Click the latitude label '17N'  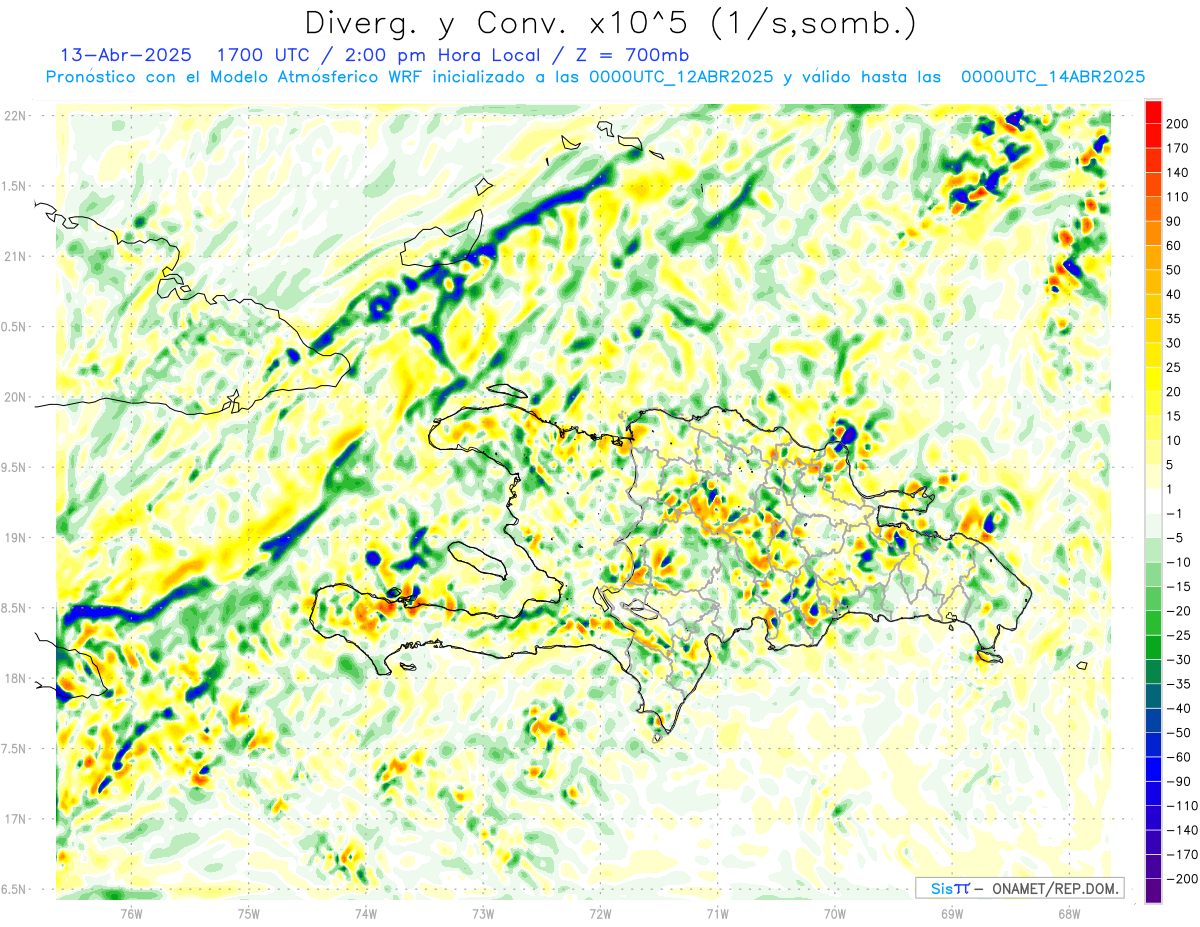pos(17,819)
